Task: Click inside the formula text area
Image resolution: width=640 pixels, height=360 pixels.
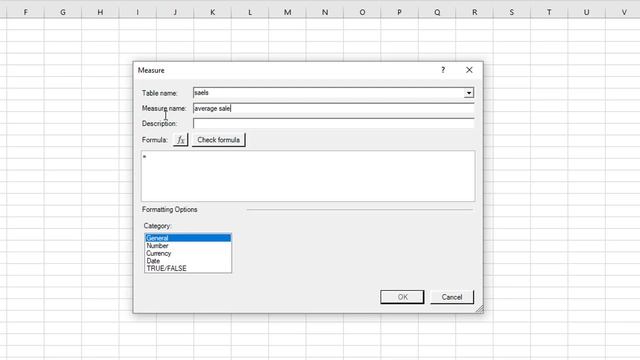Action: tap(308, 176)
